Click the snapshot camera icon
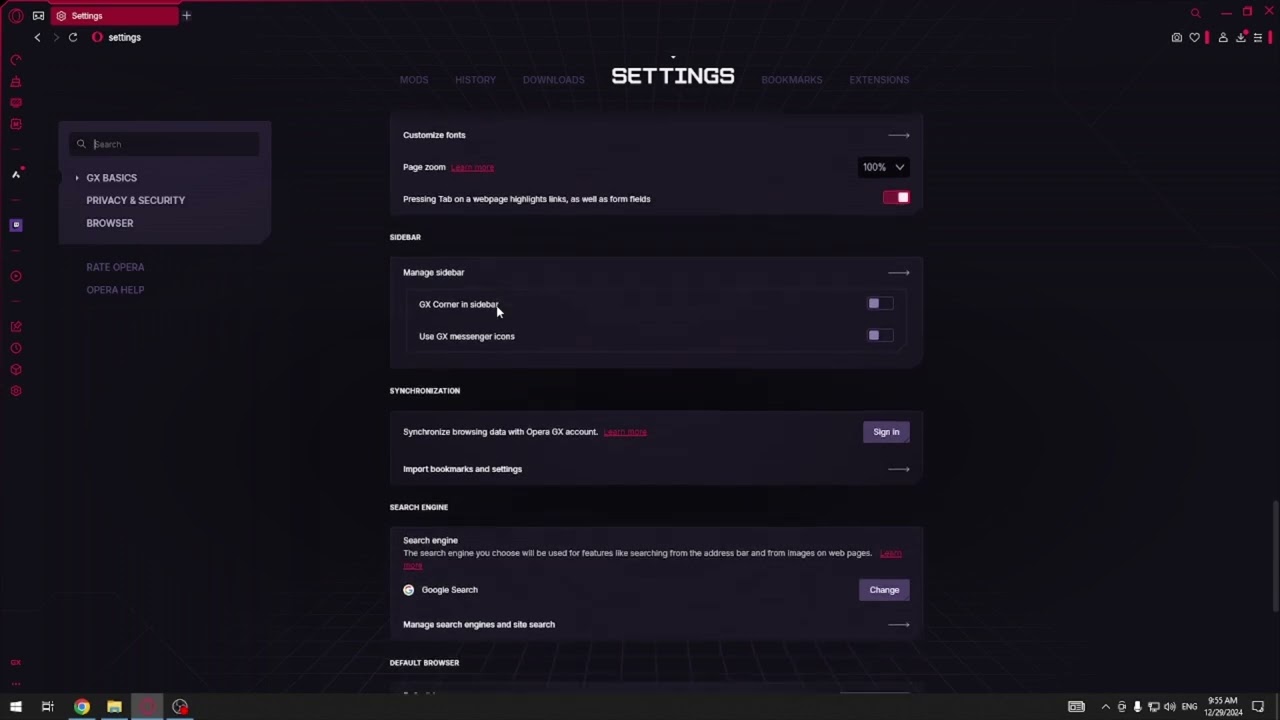Screen dimensions: 1280x720 (x=1177, y=38)
